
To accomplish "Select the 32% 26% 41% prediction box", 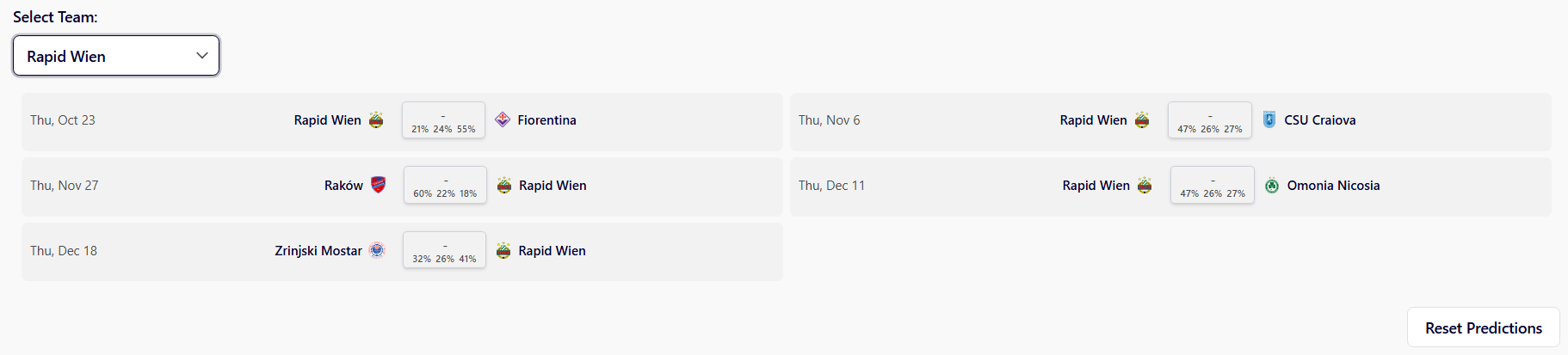I will 444,251.
